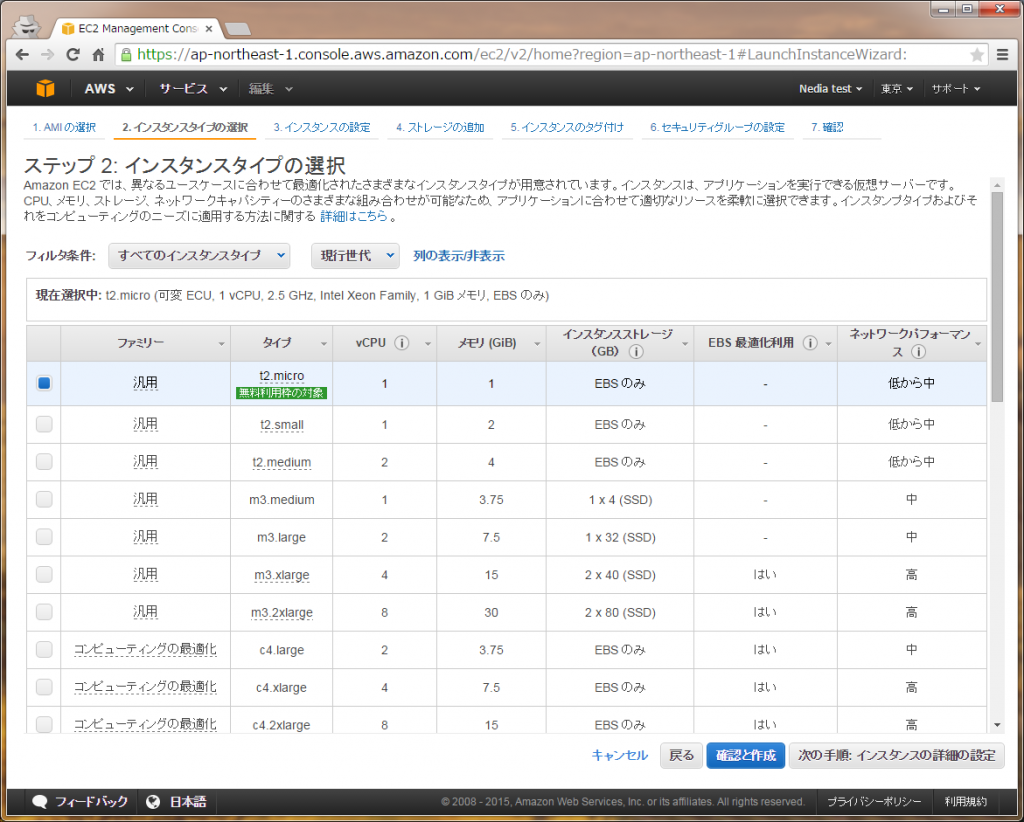This screenshot has height=822, width=1024.
Task: Go to step 3. インスタンスの設定
Action: [322, 127]
